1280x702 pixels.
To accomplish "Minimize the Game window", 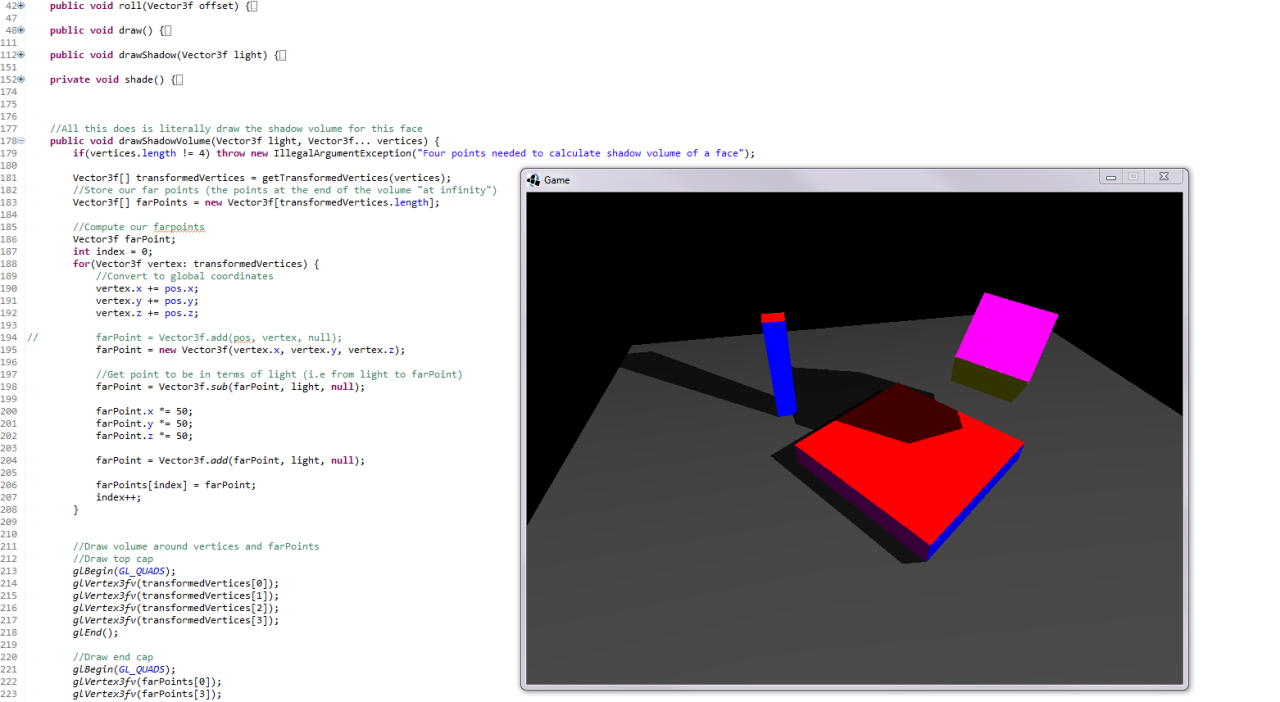I will point(1111,177).
